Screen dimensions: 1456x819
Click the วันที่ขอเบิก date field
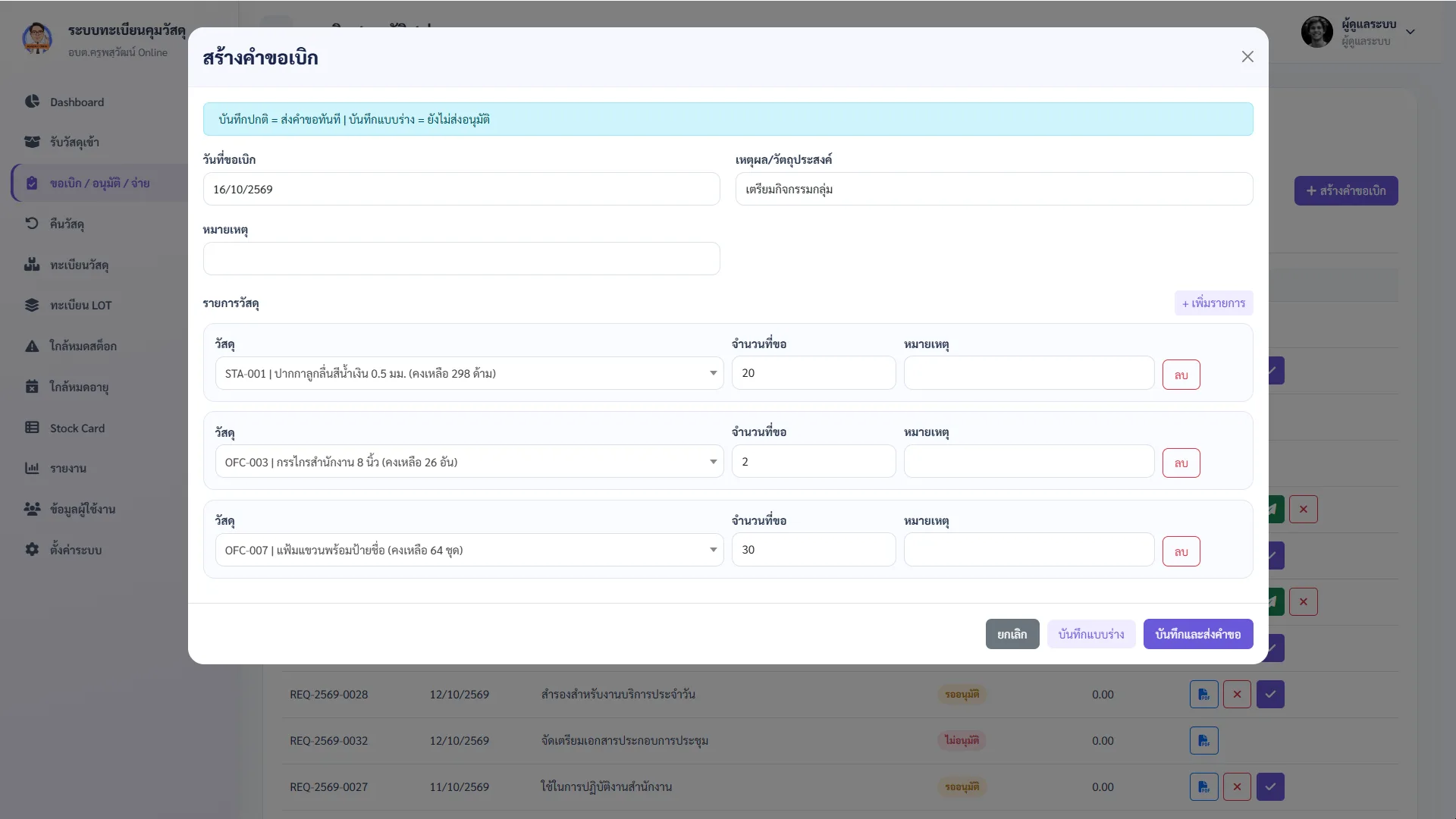[461, 189]
